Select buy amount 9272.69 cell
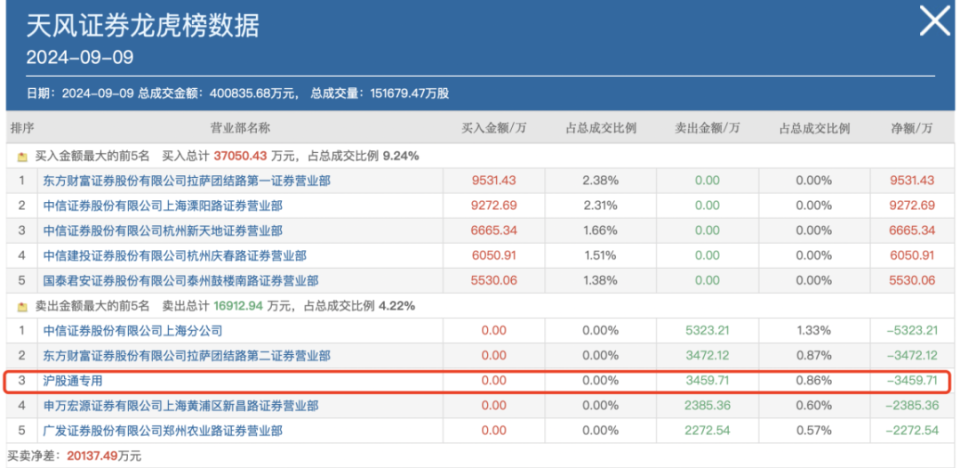The height and width of the screenshot is (468, 960). 493,206
